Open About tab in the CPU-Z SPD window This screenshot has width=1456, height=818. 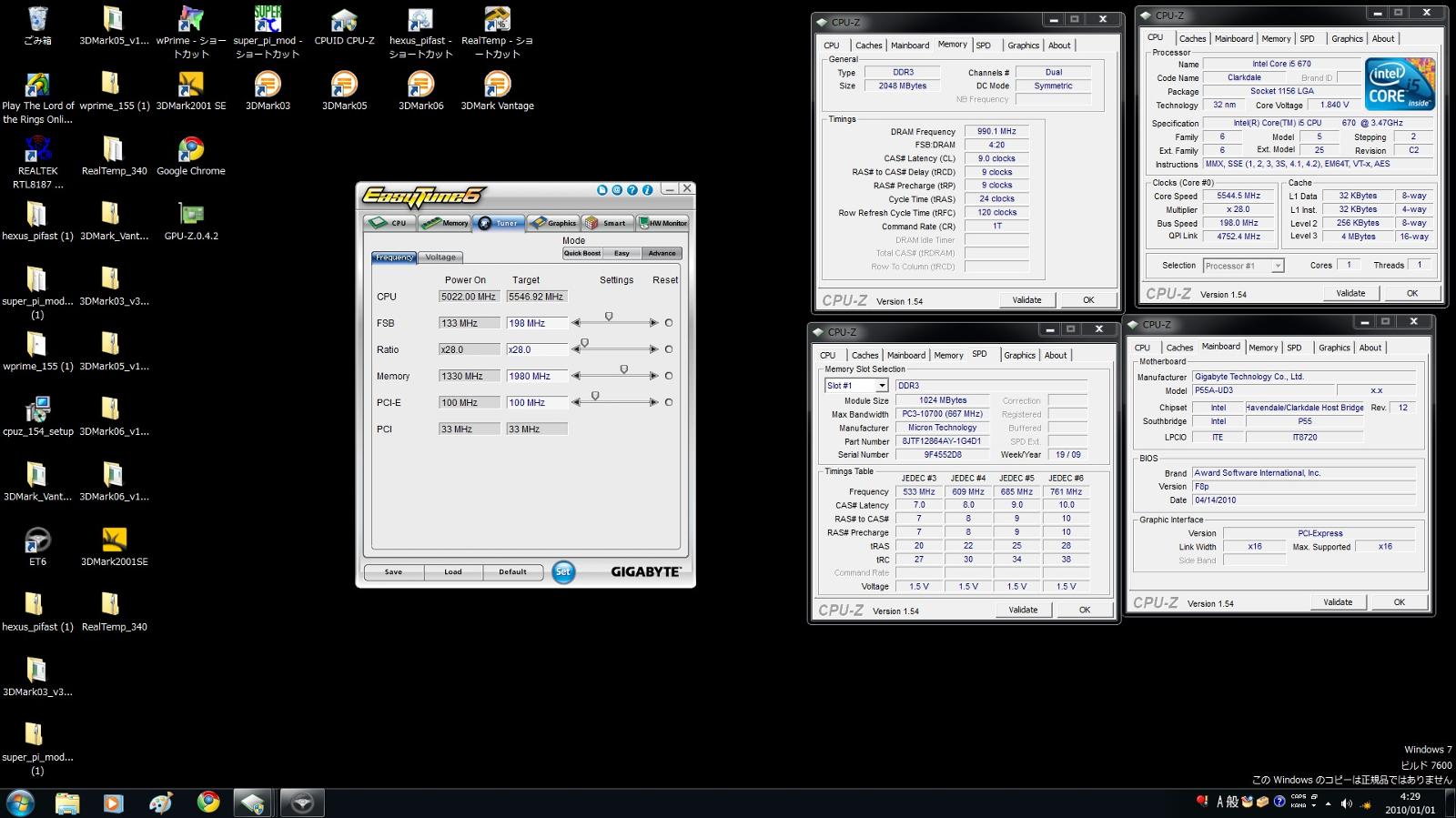pyautogui.click(x=1056, y=356)
